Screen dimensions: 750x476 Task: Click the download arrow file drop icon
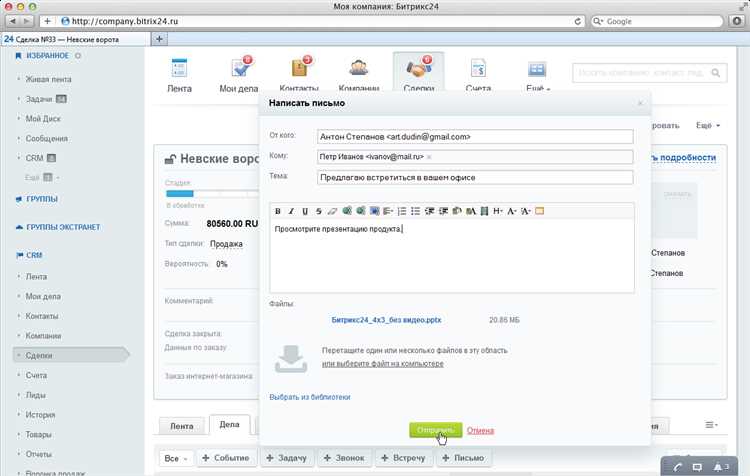(291, 359)
